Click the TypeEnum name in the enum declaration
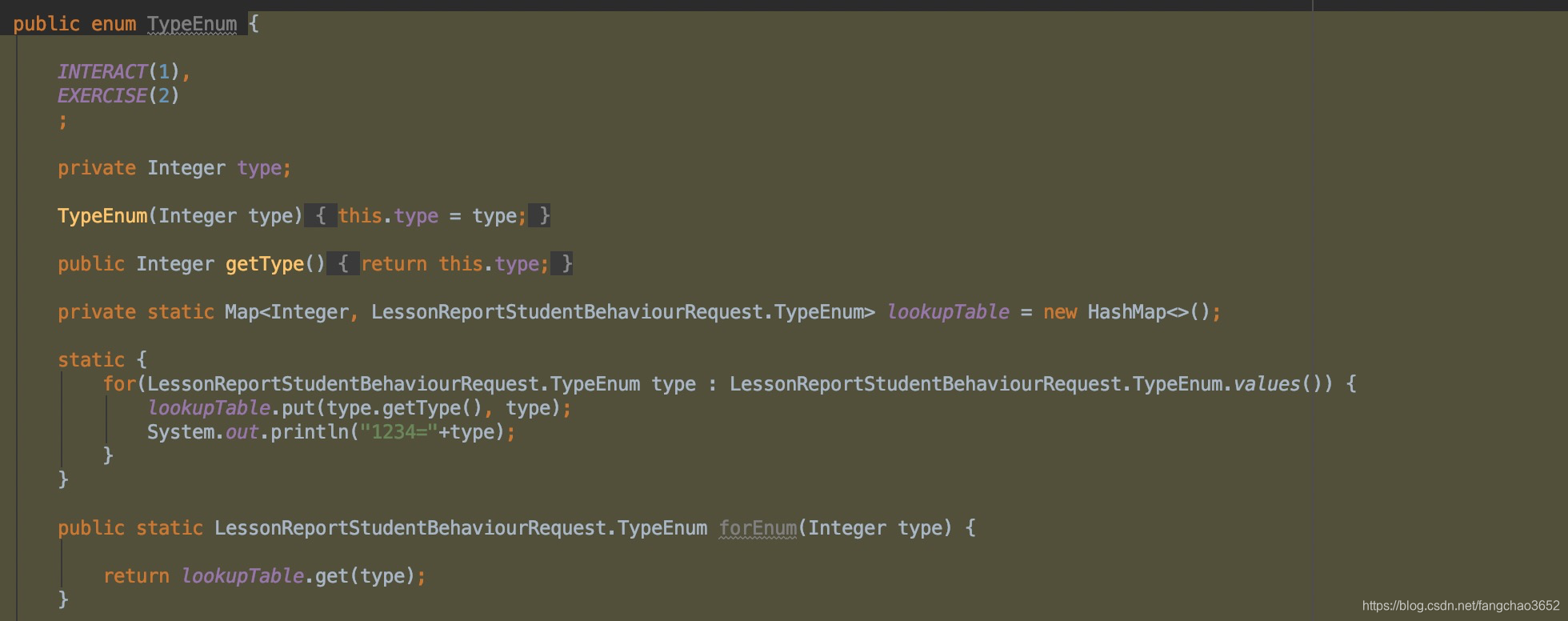Viewport: 1568px width, 621px height. click(192, 24)
